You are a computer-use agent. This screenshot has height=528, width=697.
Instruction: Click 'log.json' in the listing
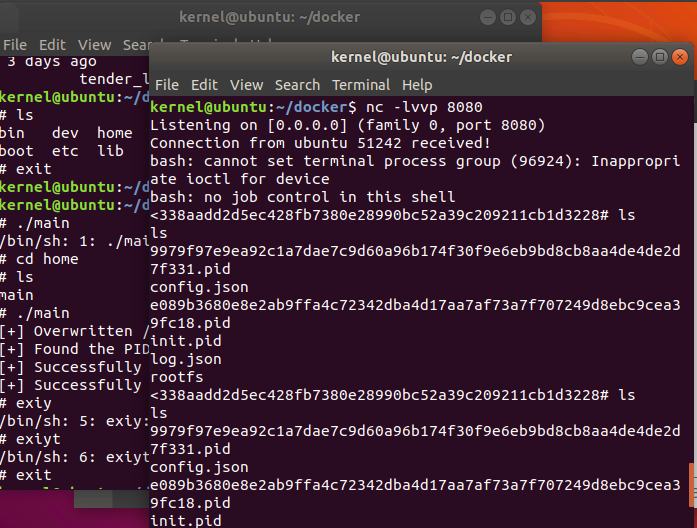185,359
